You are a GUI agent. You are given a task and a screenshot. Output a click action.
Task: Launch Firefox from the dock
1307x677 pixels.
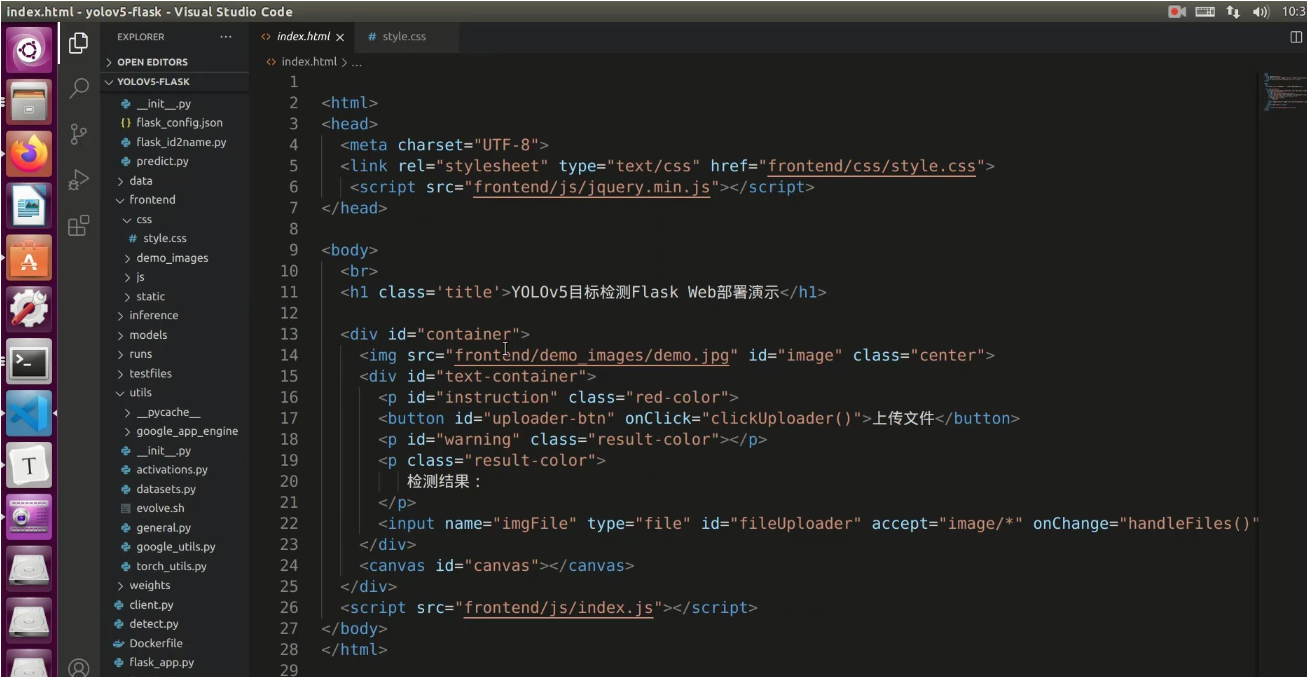29,153
